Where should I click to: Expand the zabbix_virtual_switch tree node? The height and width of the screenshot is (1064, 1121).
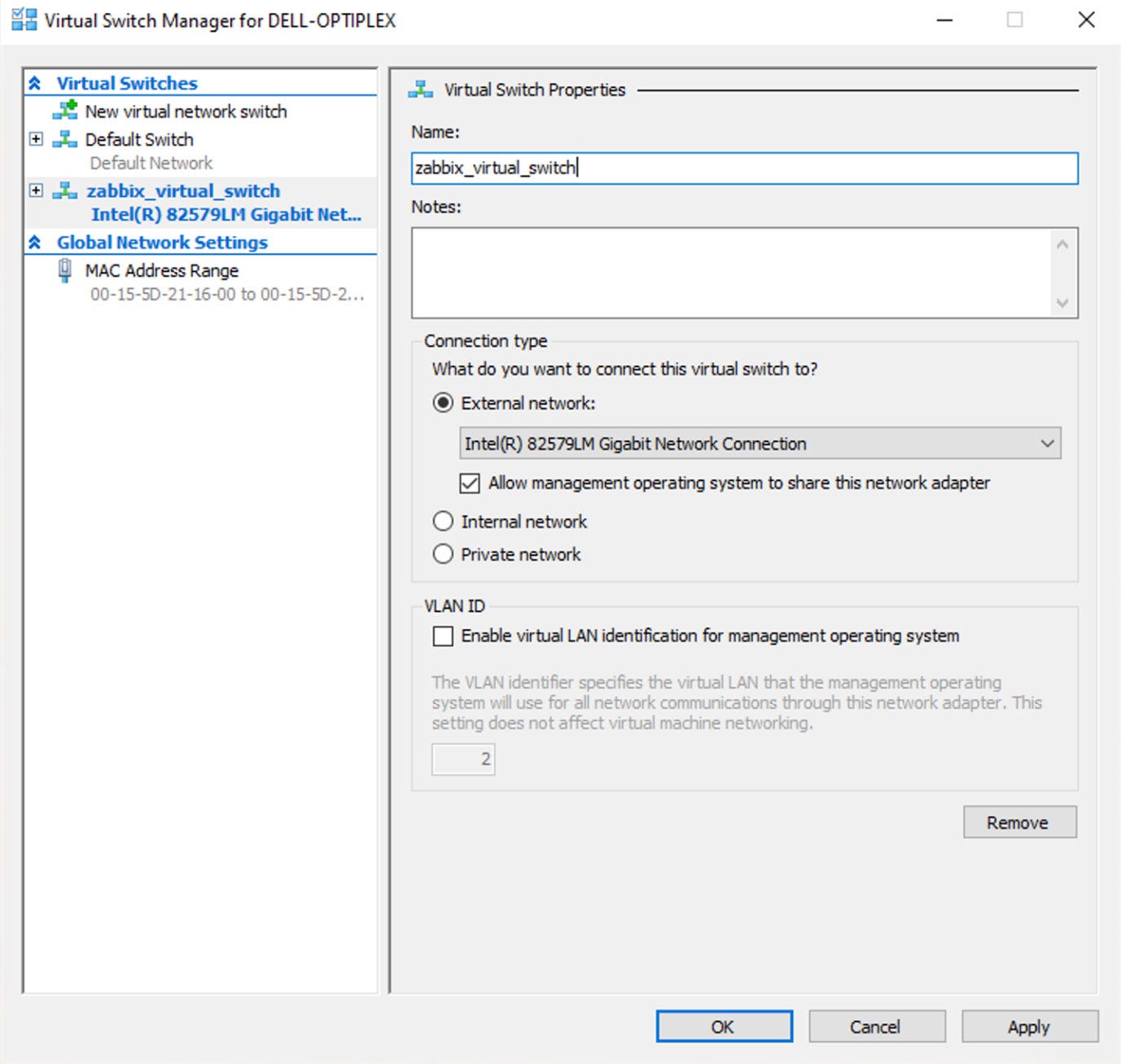36,190
